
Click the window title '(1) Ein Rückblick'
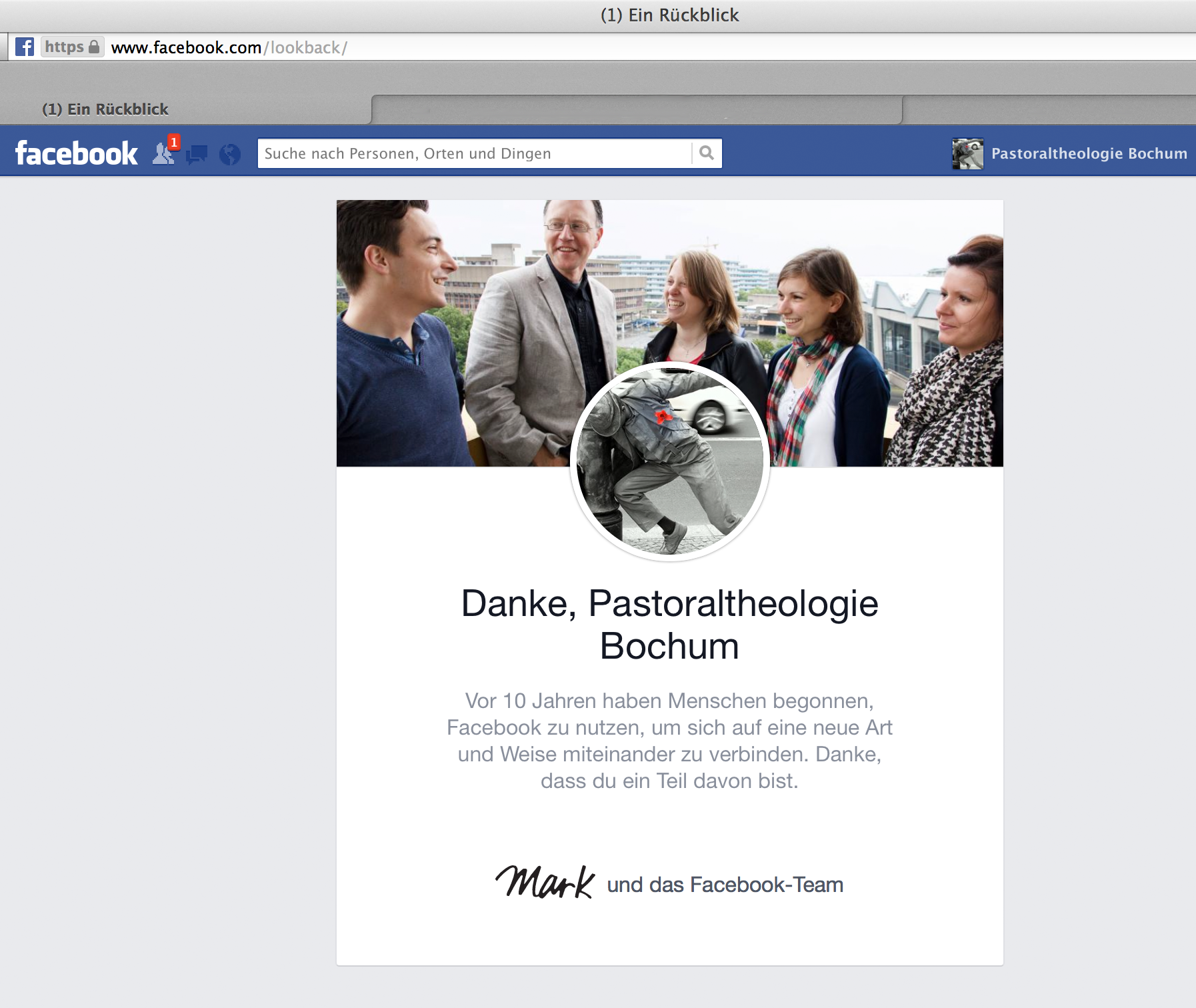pos(670,15)
